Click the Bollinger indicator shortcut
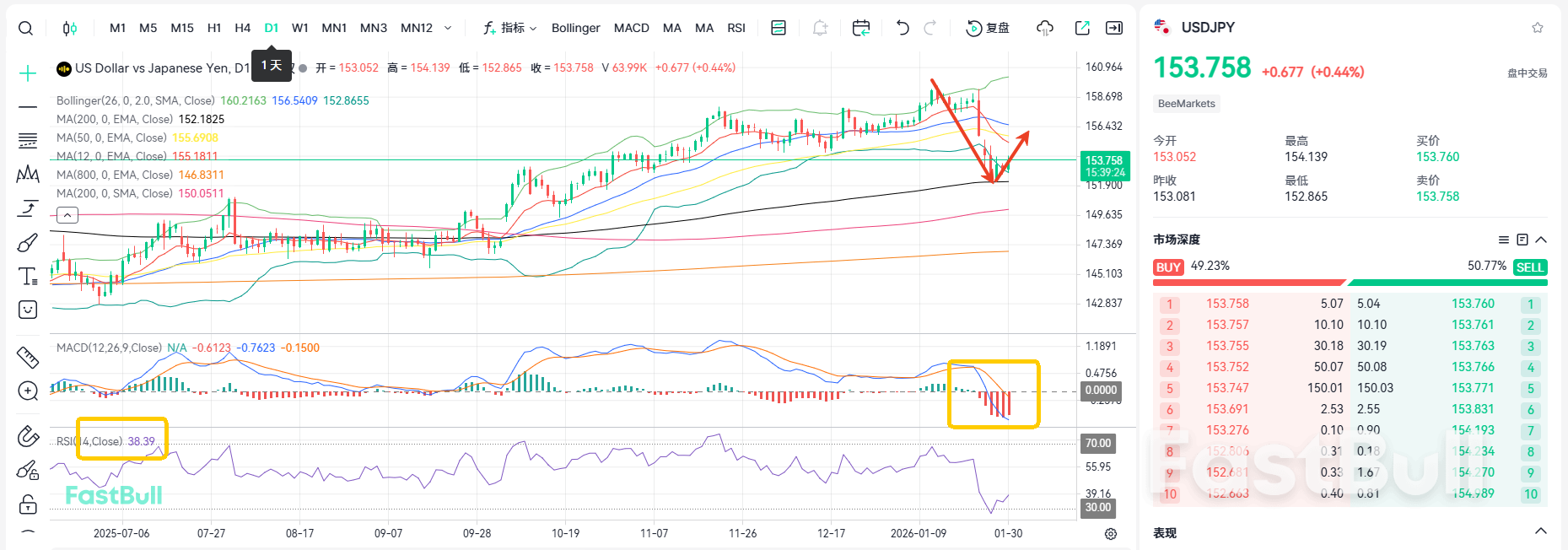 click(575, 28)
